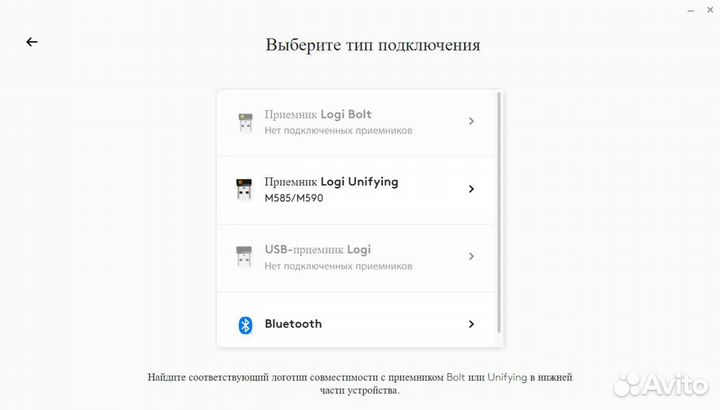This screenshot has height=410, width=720.
Task: Click the "M585/M590" device label
Action: coord(294,198)
